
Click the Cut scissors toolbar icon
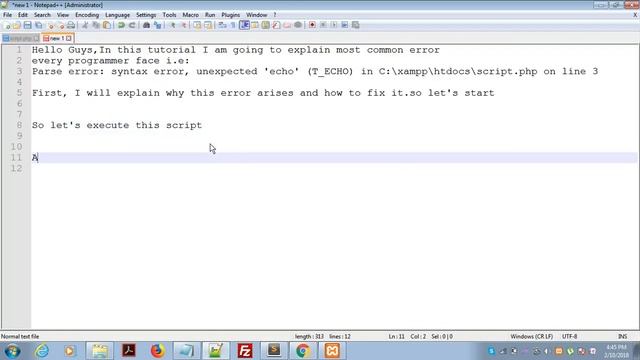(x=85, y=25)
